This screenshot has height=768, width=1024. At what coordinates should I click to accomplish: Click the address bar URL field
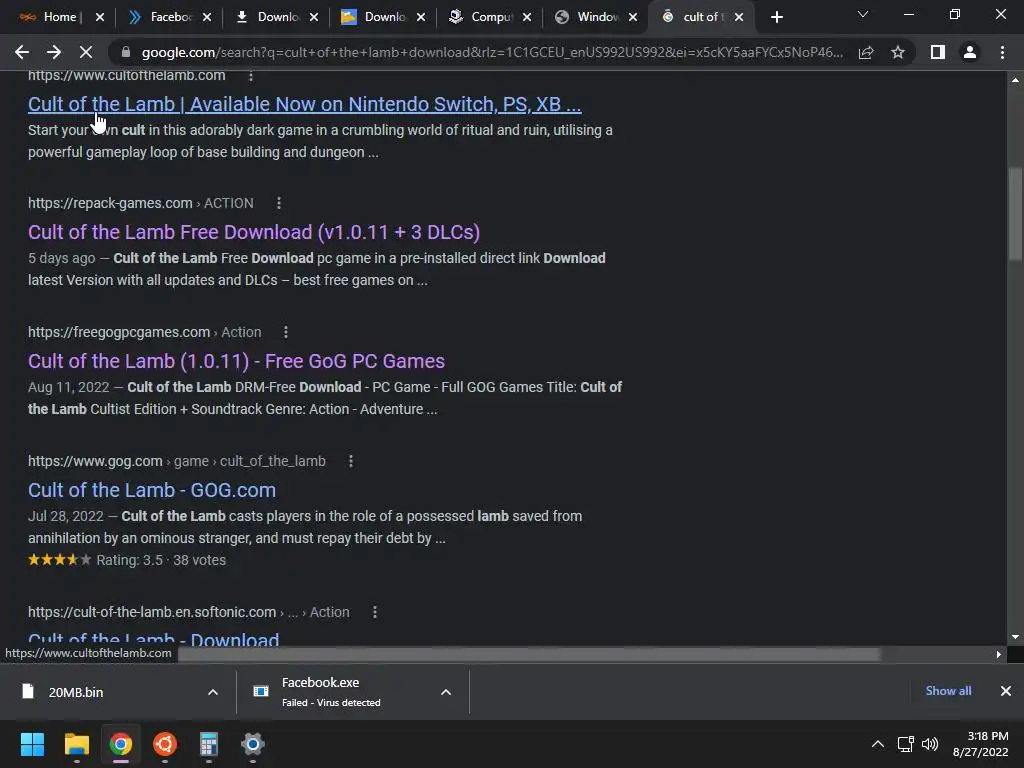click(492, 52)
